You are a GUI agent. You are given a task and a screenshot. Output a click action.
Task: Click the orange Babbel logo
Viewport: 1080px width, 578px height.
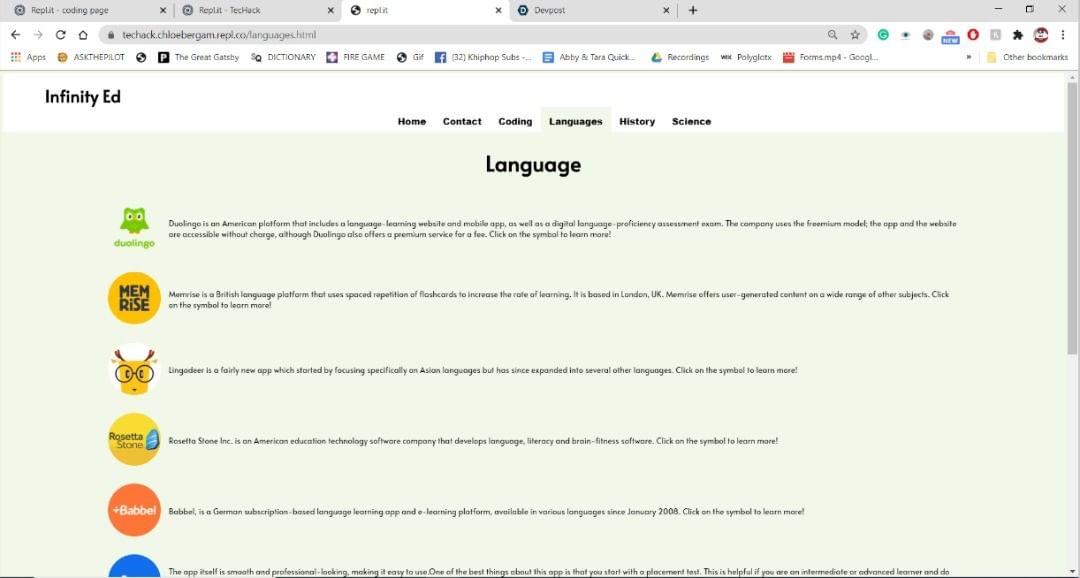tap(134, 510)
